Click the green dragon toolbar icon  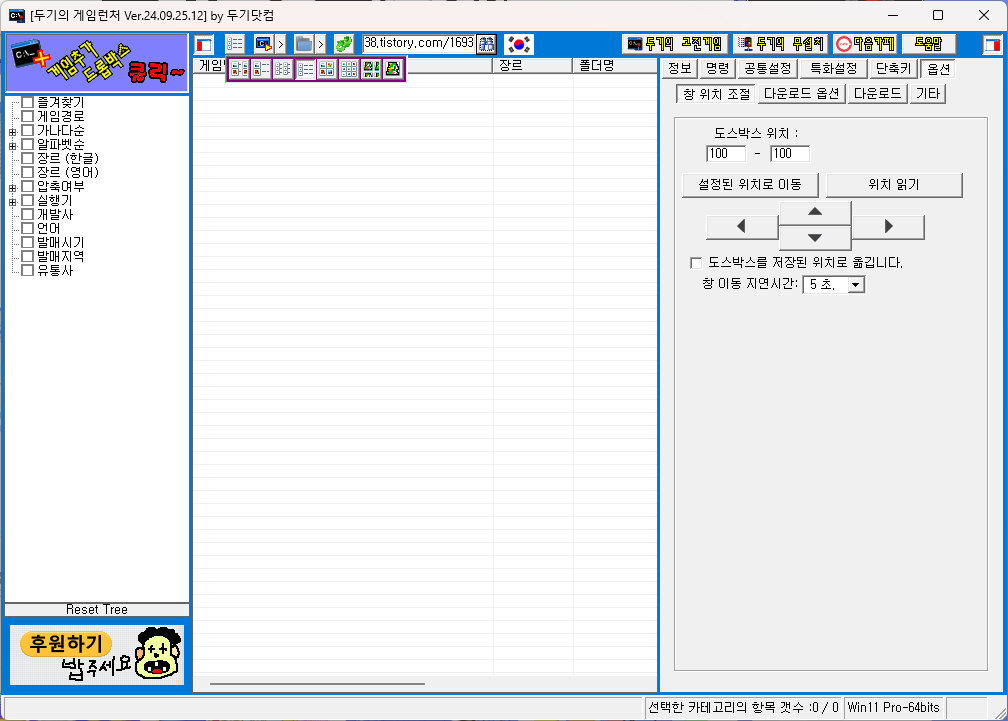pos(344,44)
